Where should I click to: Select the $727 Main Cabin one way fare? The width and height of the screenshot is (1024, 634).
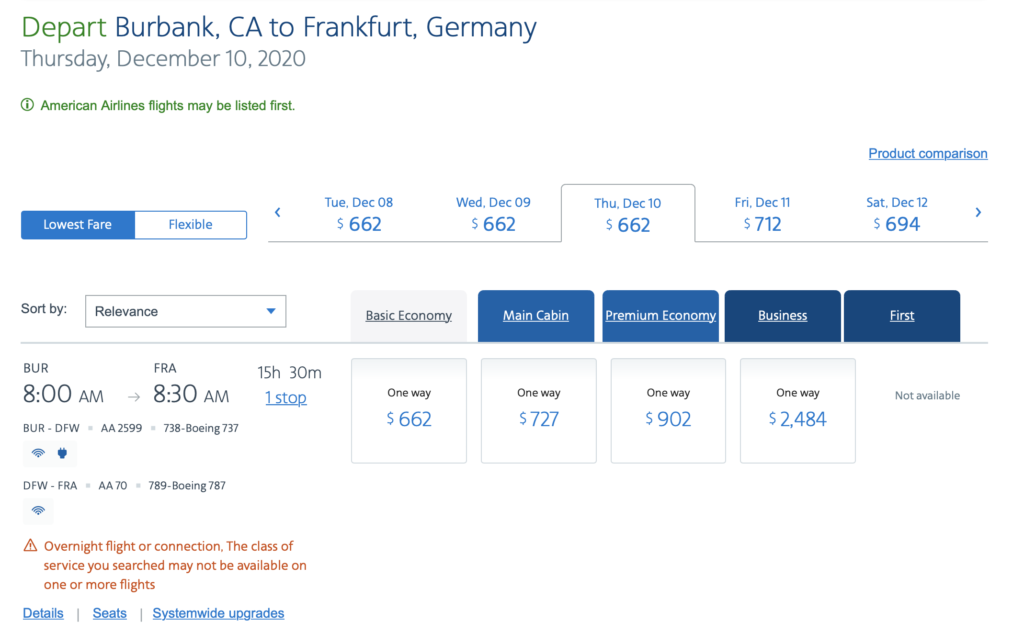[538, 410]
